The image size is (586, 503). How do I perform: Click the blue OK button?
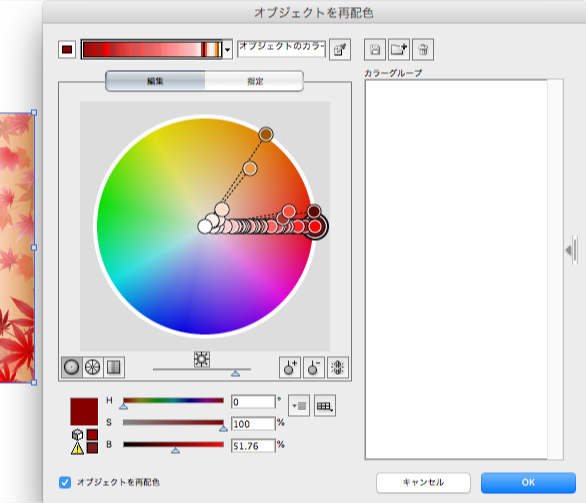[x=528, y=482]
